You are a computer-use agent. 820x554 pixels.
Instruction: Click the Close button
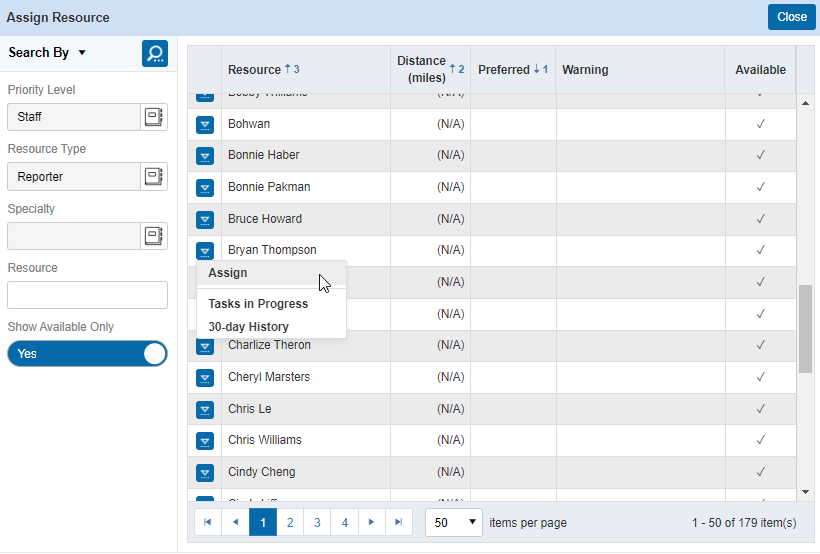pyautogui.click(x=791, y=17)
